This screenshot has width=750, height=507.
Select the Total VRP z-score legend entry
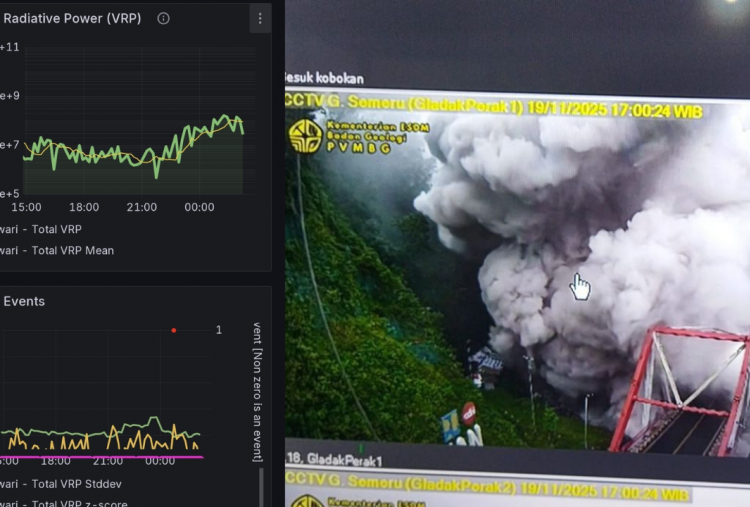pos(64,503)
